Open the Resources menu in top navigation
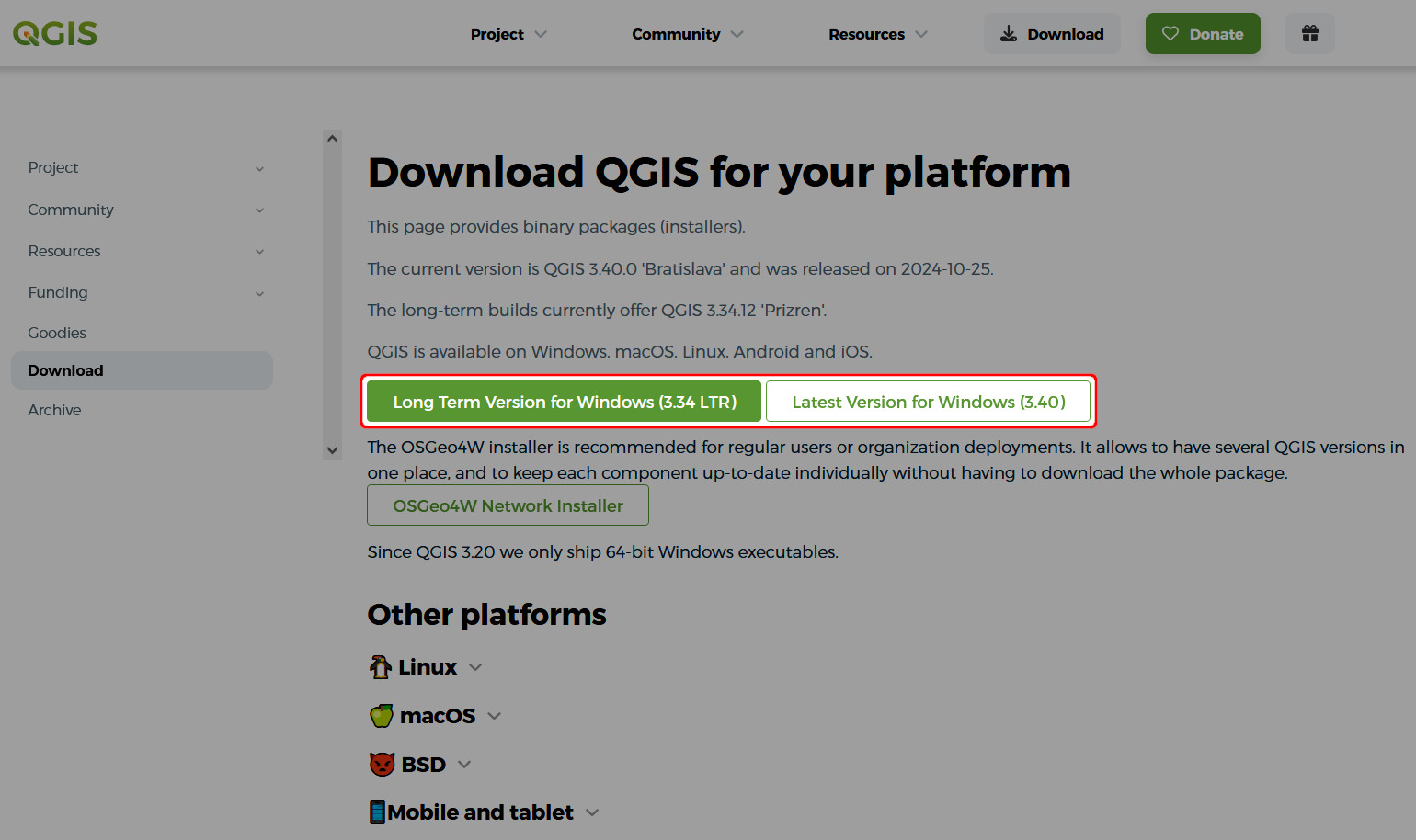1416x840 pixels. (877, 34)
